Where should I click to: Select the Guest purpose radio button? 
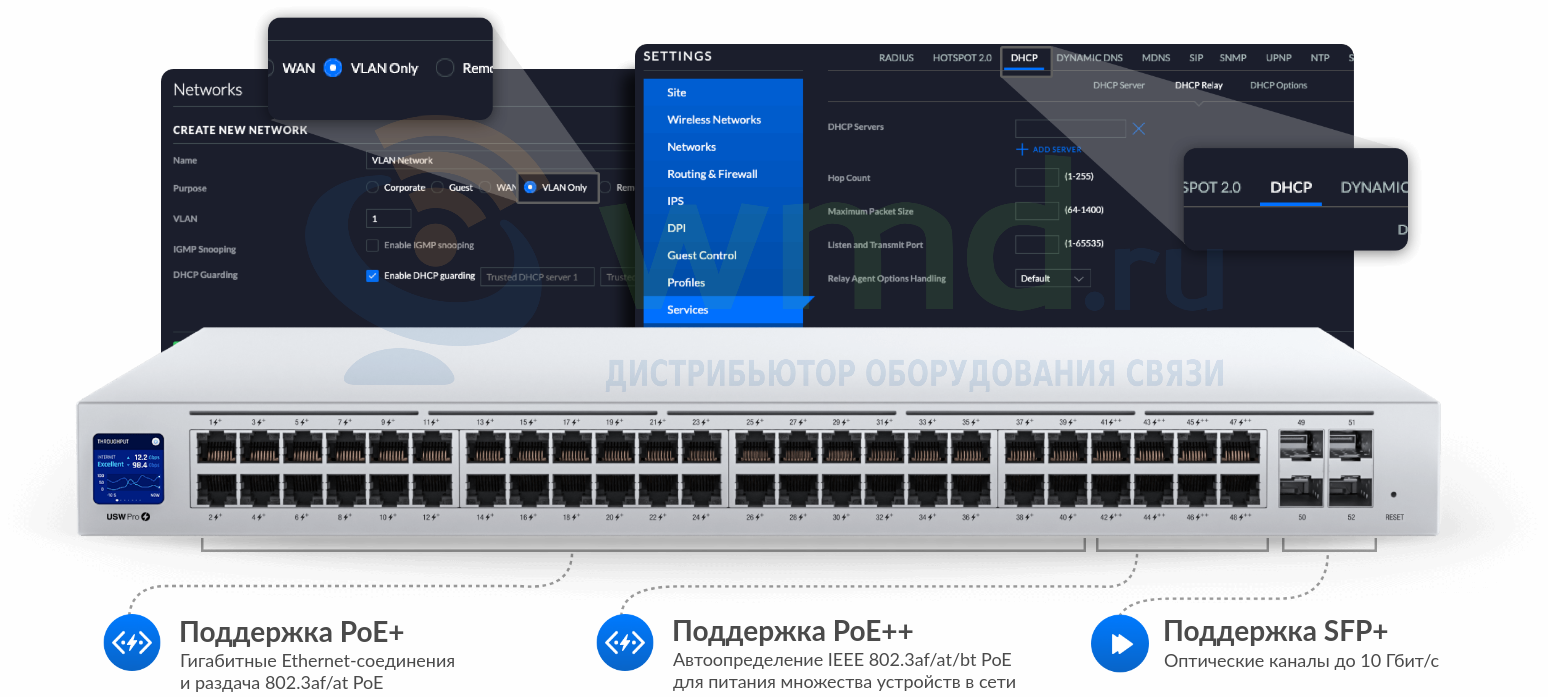438,187
